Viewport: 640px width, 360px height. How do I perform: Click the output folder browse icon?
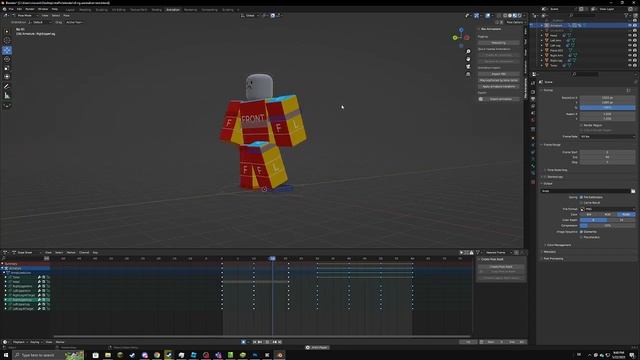coord(633,191)
